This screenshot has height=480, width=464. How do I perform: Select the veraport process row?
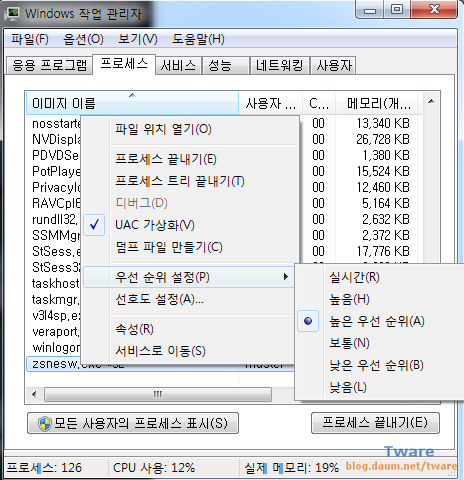click(x=56, y=331)
